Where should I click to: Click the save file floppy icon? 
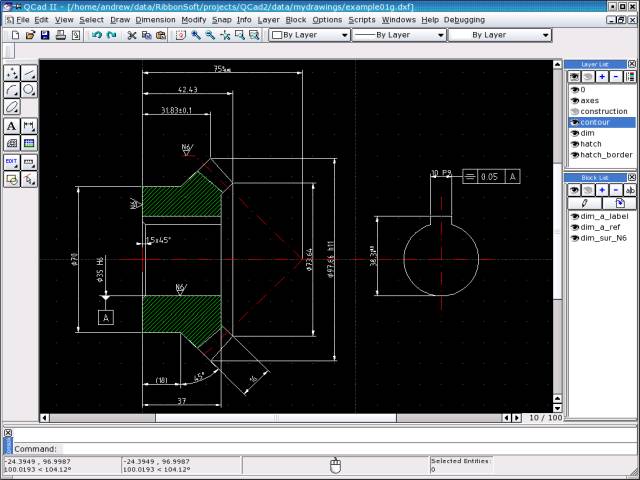45,35
